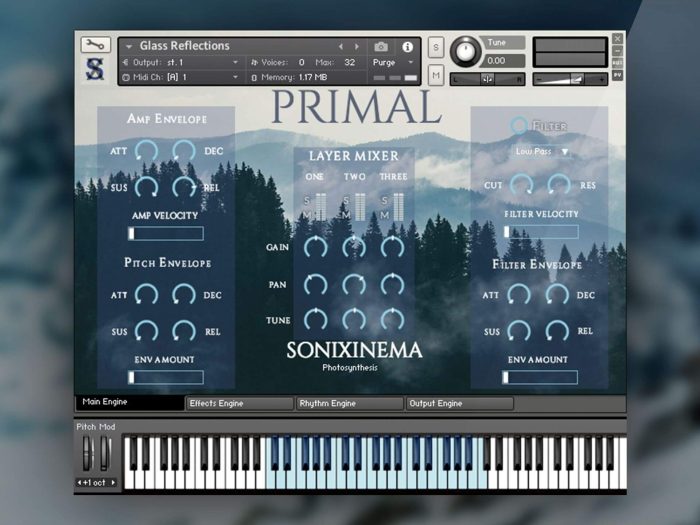This screenshot has width=700, height=525.
Task: Shift keyboard octave up with the right arrow
Action: 113,483
